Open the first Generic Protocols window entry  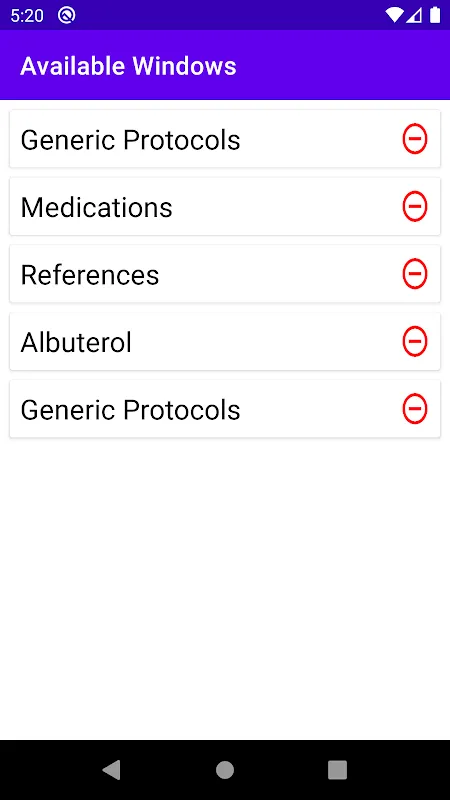click(x=224, y=139)
